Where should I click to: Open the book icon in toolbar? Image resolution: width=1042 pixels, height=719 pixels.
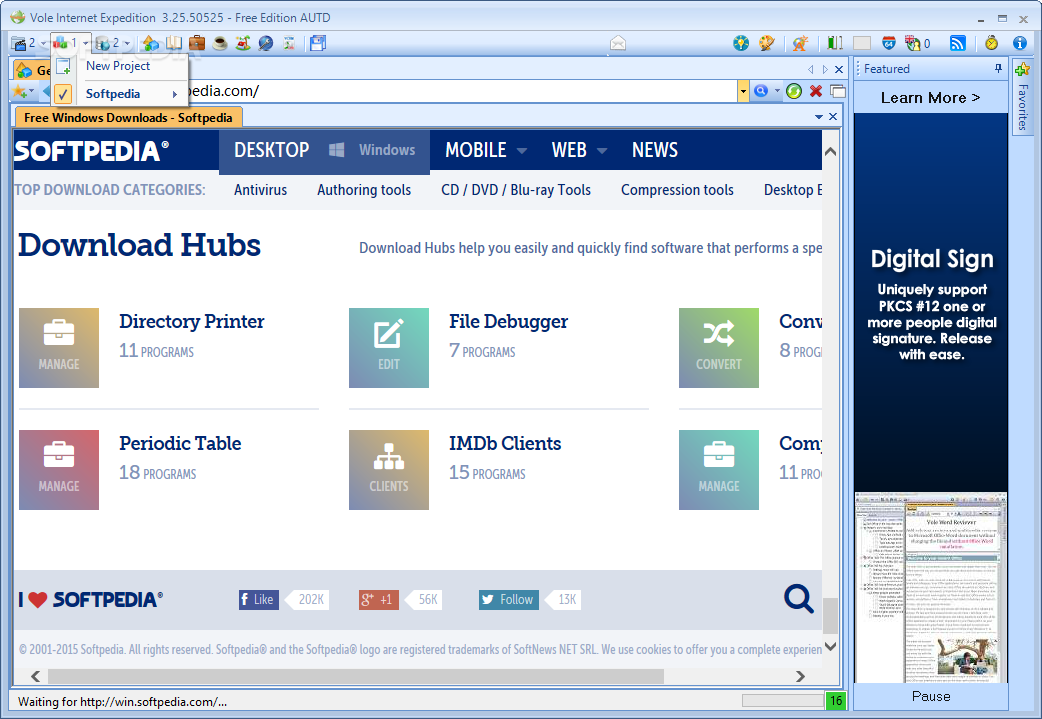point(174,43)
